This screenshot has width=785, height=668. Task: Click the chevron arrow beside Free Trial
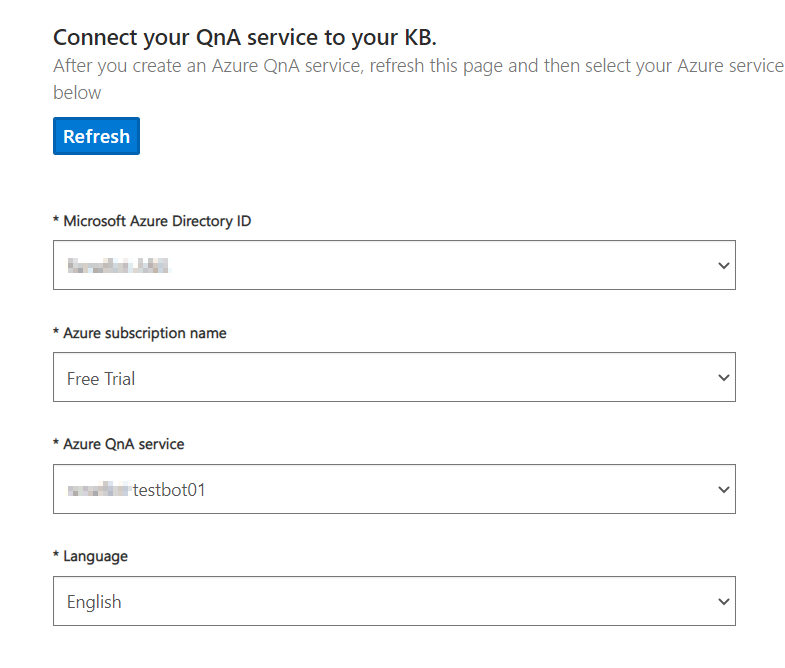tap(723, 378)
